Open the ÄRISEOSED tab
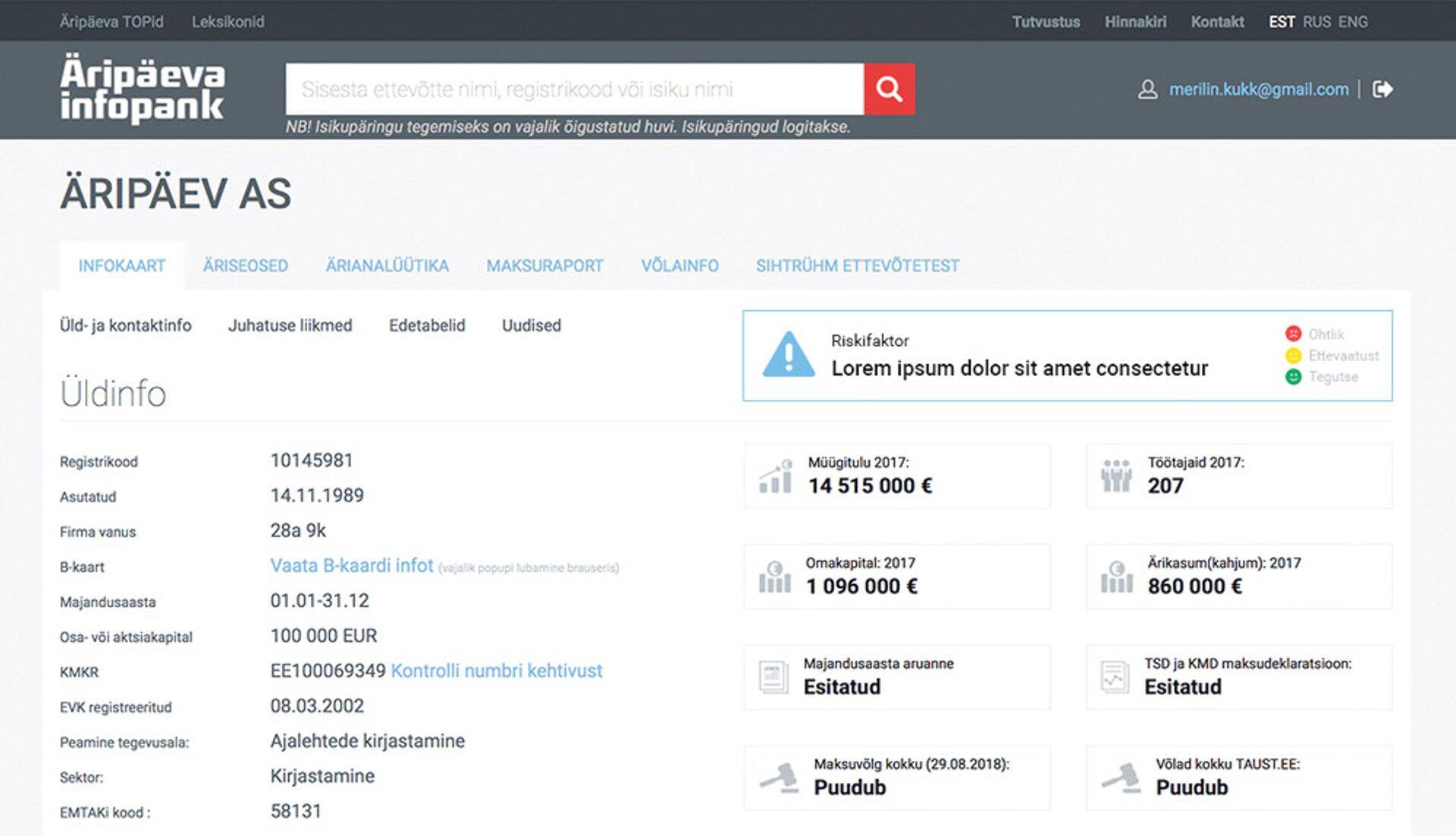 (246, 266)
